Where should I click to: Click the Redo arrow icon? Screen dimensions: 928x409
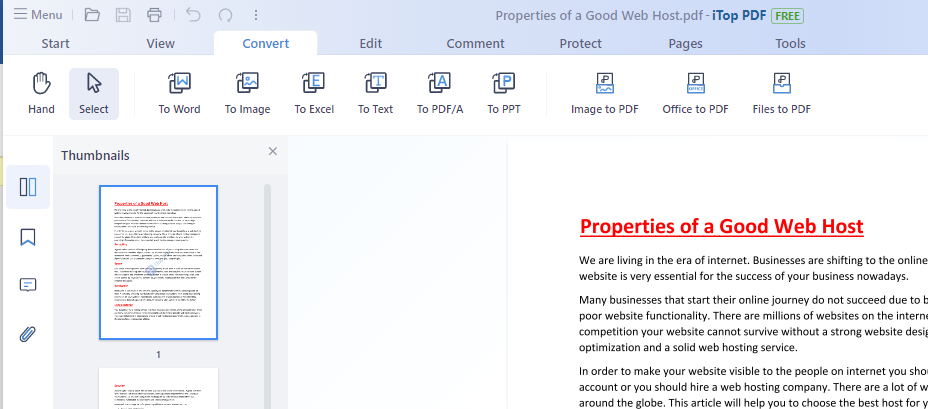[x=225, y=15]
